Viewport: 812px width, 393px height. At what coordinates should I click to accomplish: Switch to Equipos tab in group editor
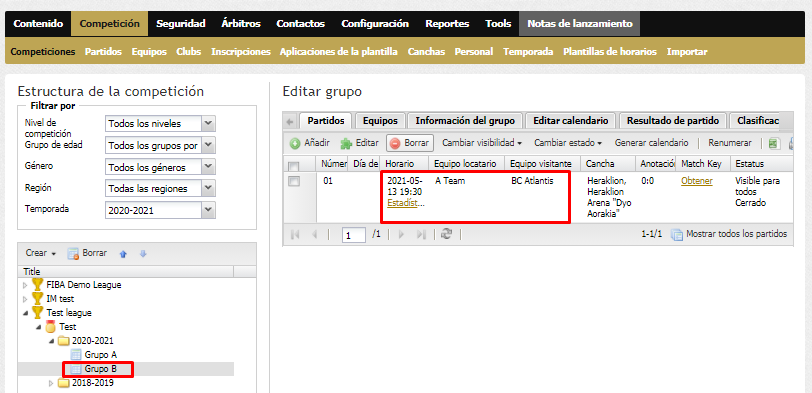click(380, 121)
